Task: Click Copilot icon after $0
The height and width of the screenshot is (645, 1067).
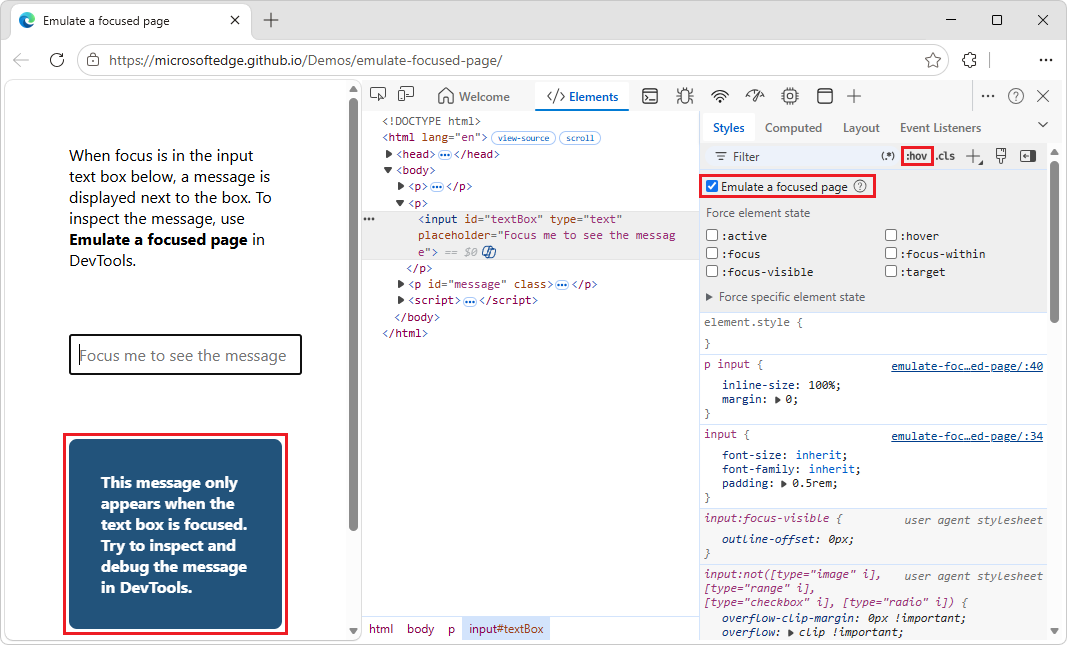Action: 489,252
